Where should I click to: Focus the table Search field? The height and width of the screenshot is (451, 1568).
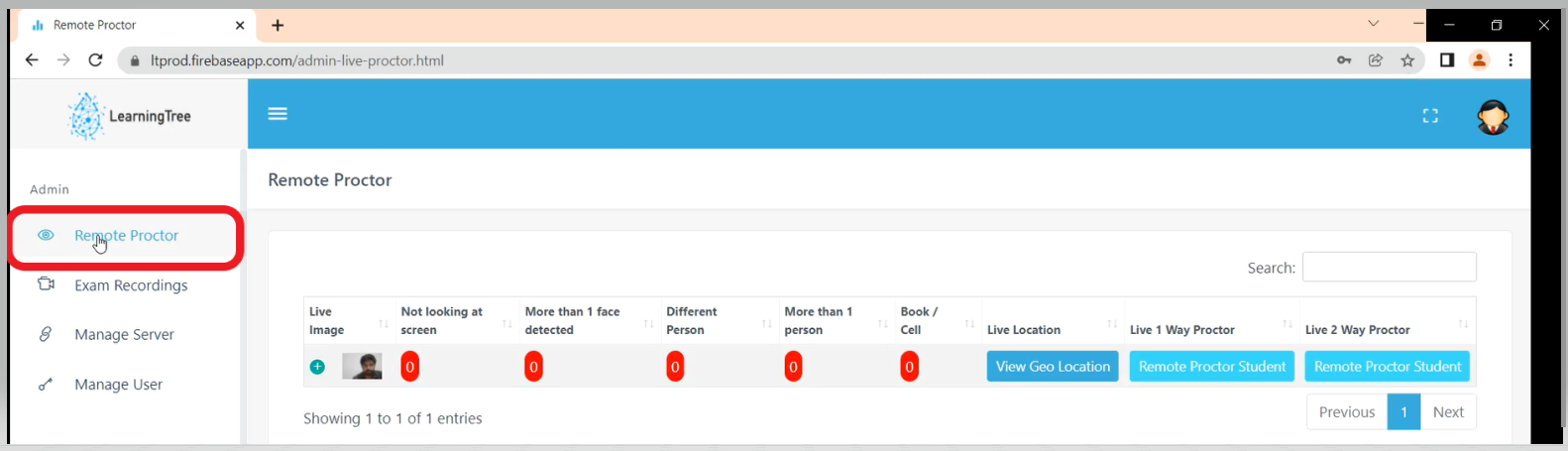tap(1389, 268)
